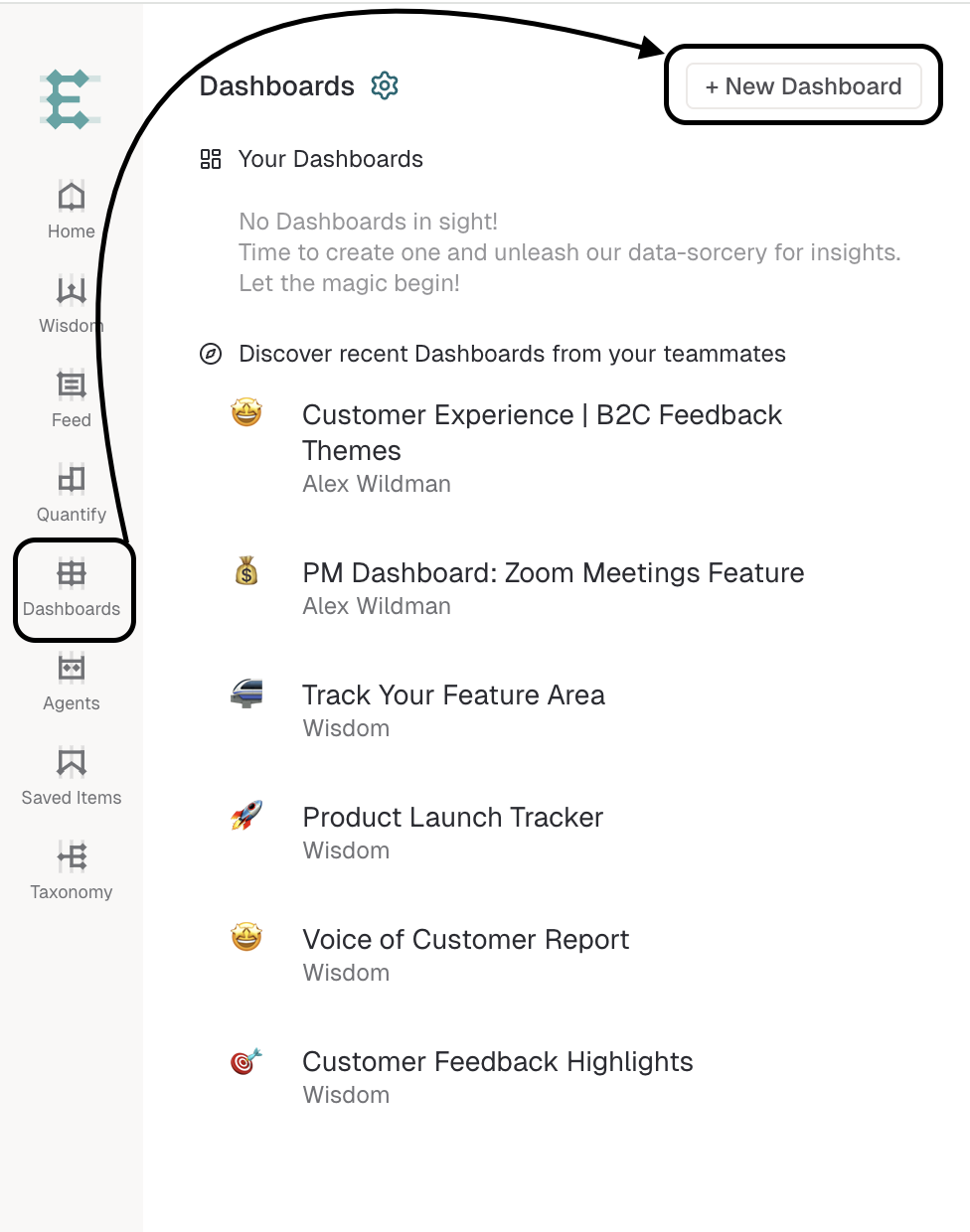
Task: Open Voice of Customer Report dashboard
Action: point(465,940)
